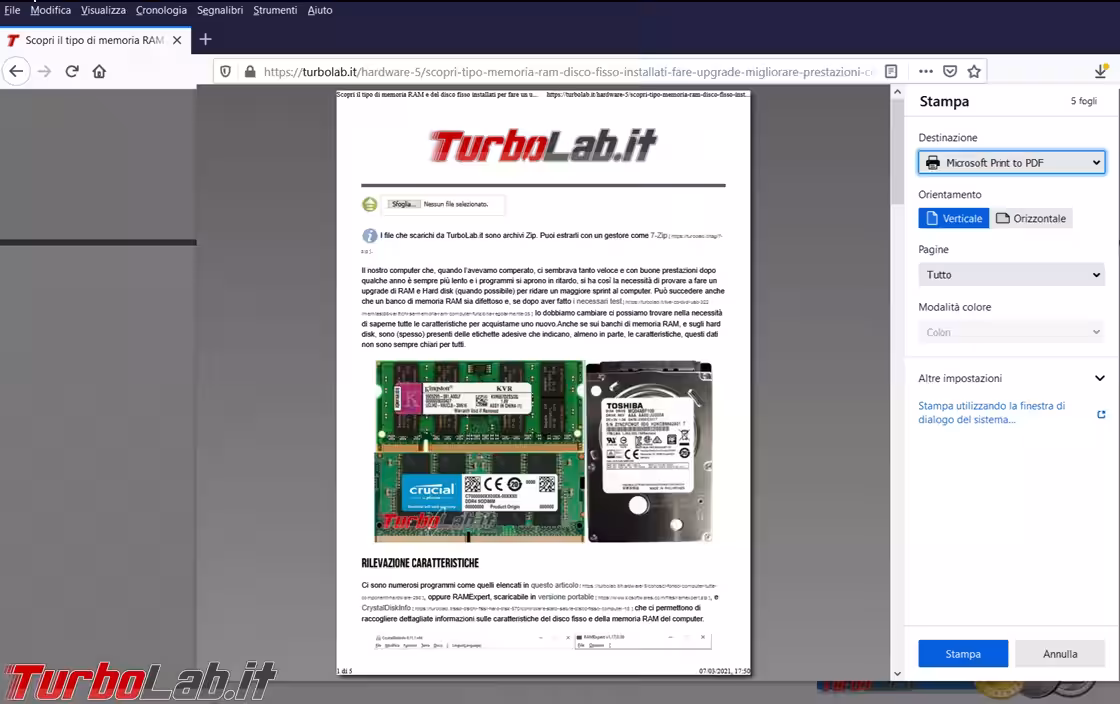Open page actions three-dot menu

[x=925, y=72]
